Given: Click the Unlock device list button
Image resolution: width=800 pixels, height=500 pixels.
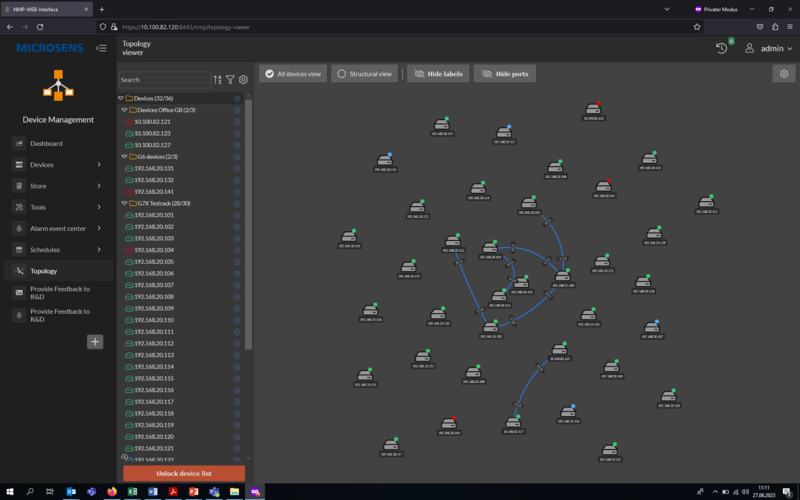Looking at the screenshot, I should 184,473.
